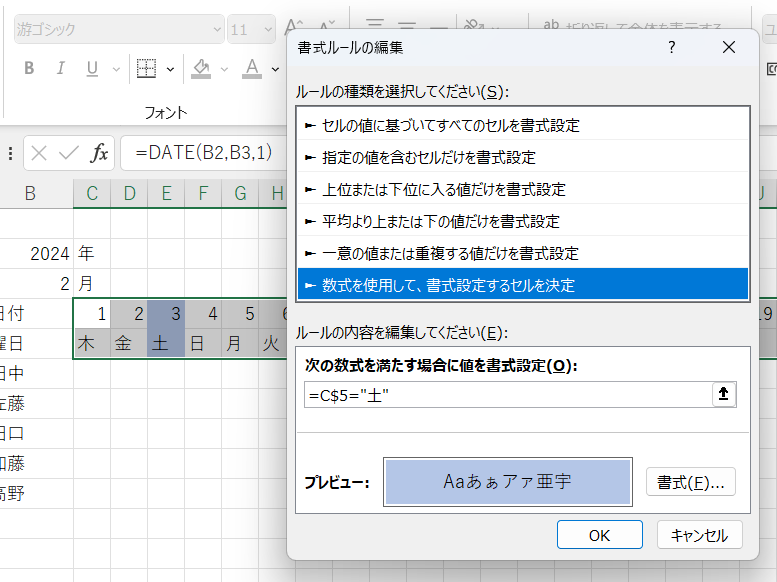This screenshot has height=582, width=777.
Task: Click the help question mark in dialog
Action: [x=672, y=47]
